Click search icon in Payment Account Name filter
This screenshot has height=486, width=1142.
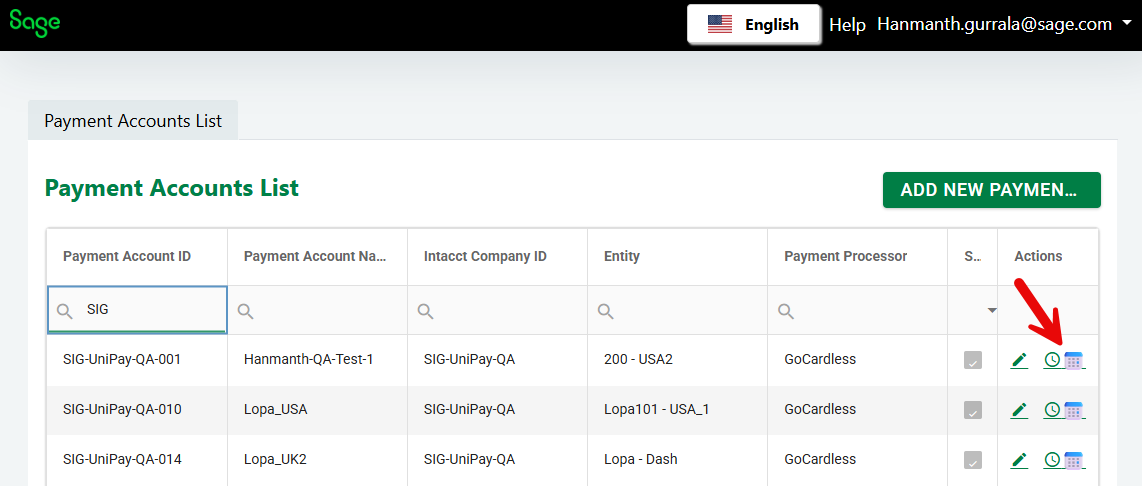[245, 311]
